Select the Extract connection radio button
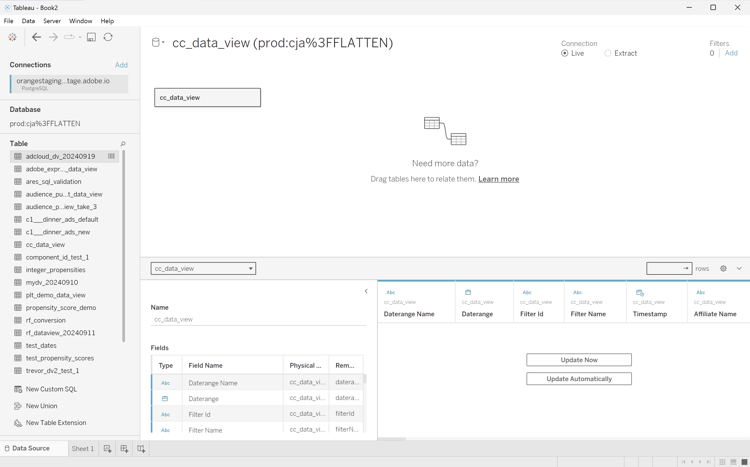 (607, 53)
